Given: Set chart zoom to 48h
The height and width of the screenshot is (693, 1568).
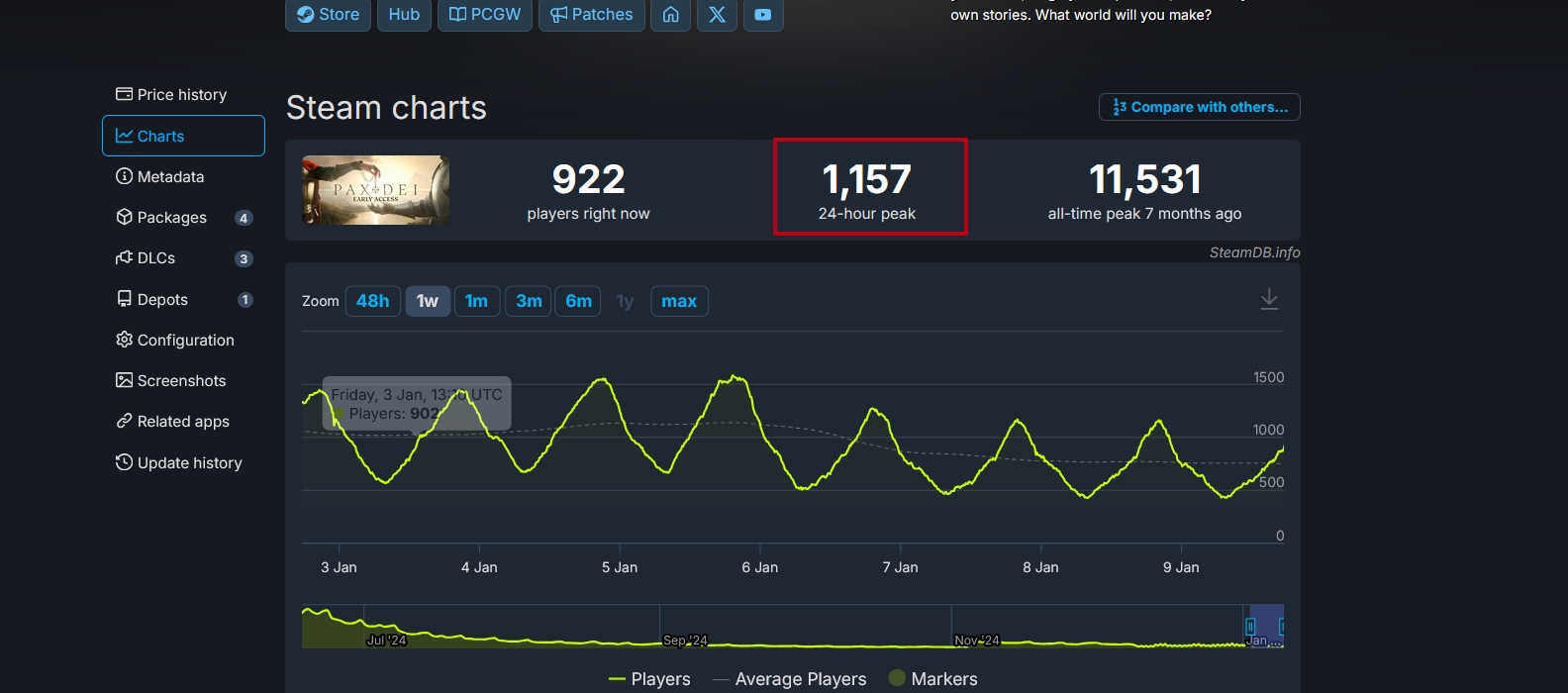Looking at the screenshot, I should pos(373,301).
